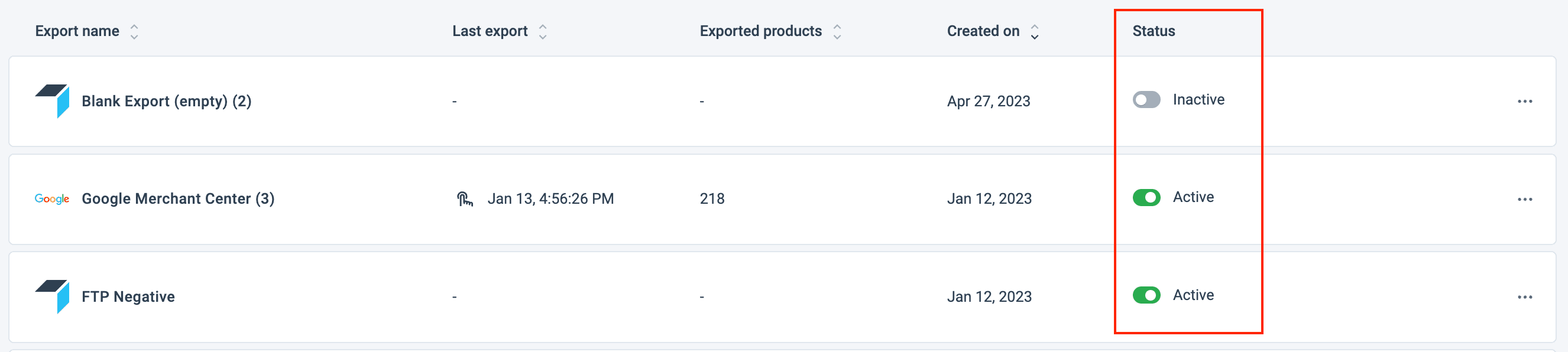1568x352 pixels.
Task: Open more options for Blank Export row
Action: (x=1524, y=102)
